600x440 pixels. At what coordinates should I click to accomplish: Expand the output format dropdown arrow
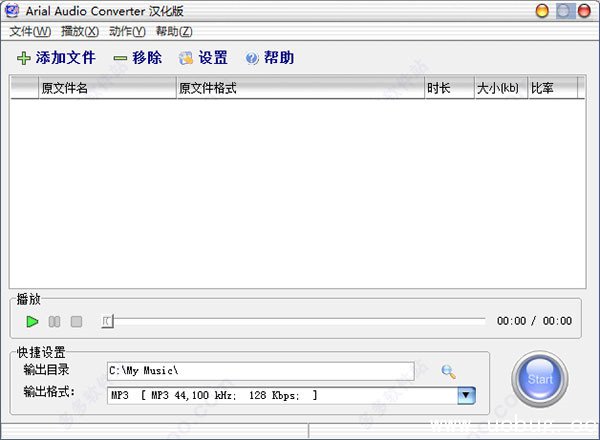[x=466, y=395]
